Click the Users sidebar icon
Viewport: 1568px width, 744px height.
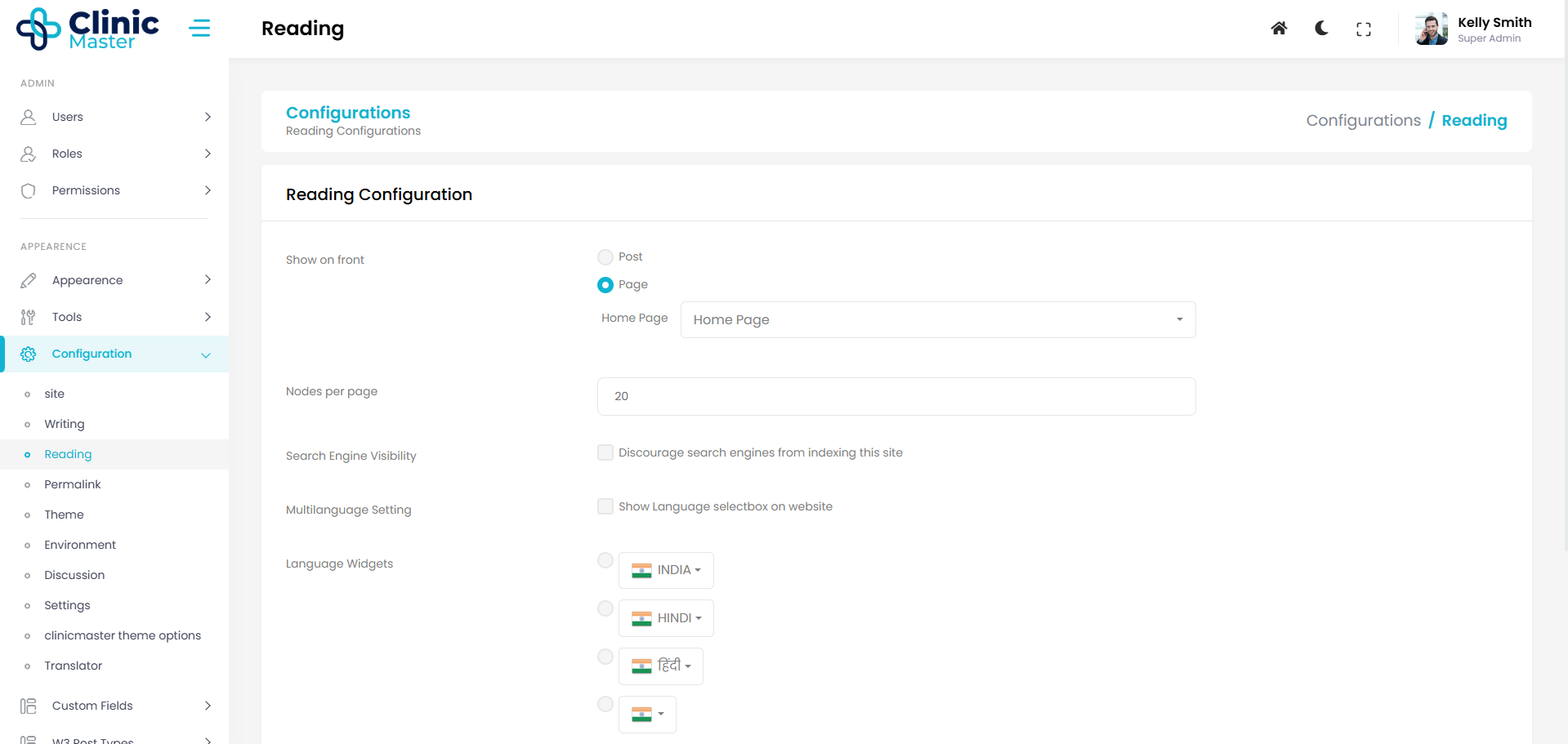pos(29,117)
